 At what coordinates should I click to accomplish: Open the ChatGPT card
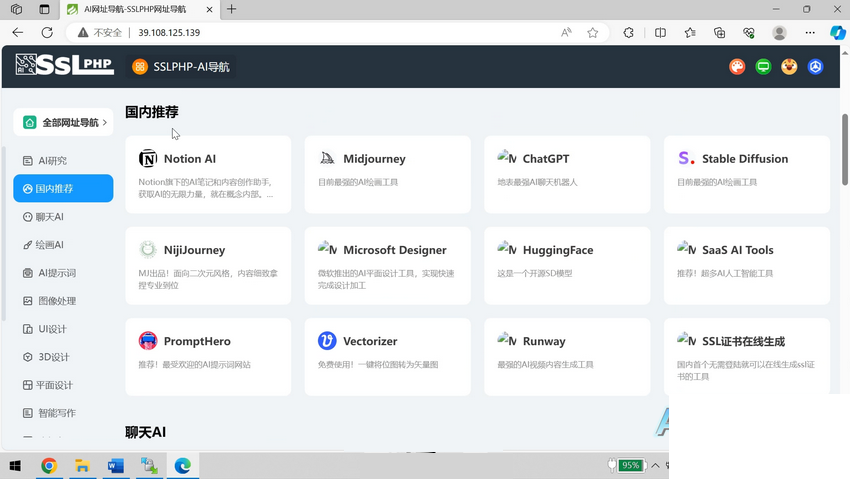[567, 174]
